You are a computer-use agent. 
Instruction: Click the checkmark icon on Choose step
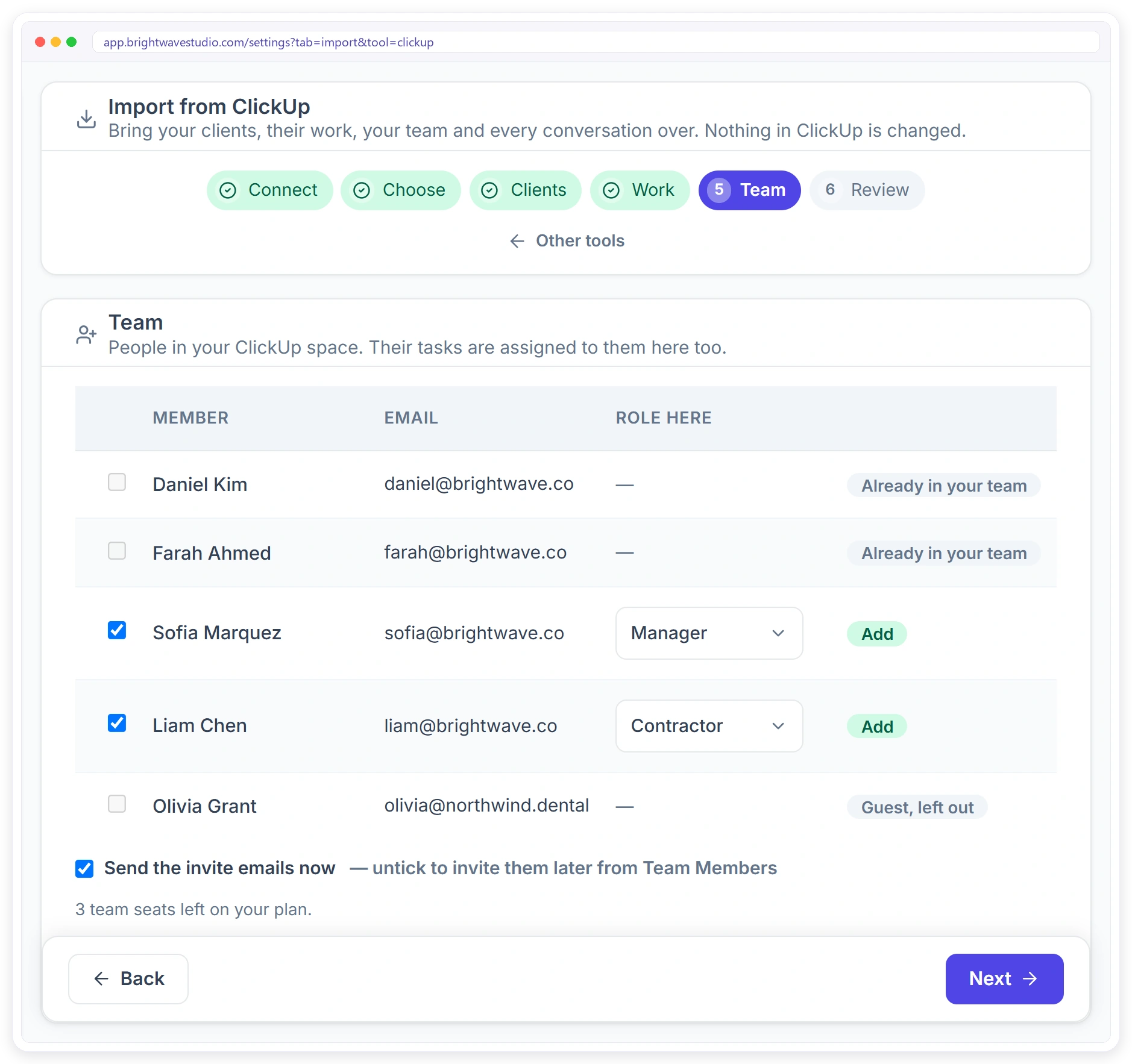point(362,190)
